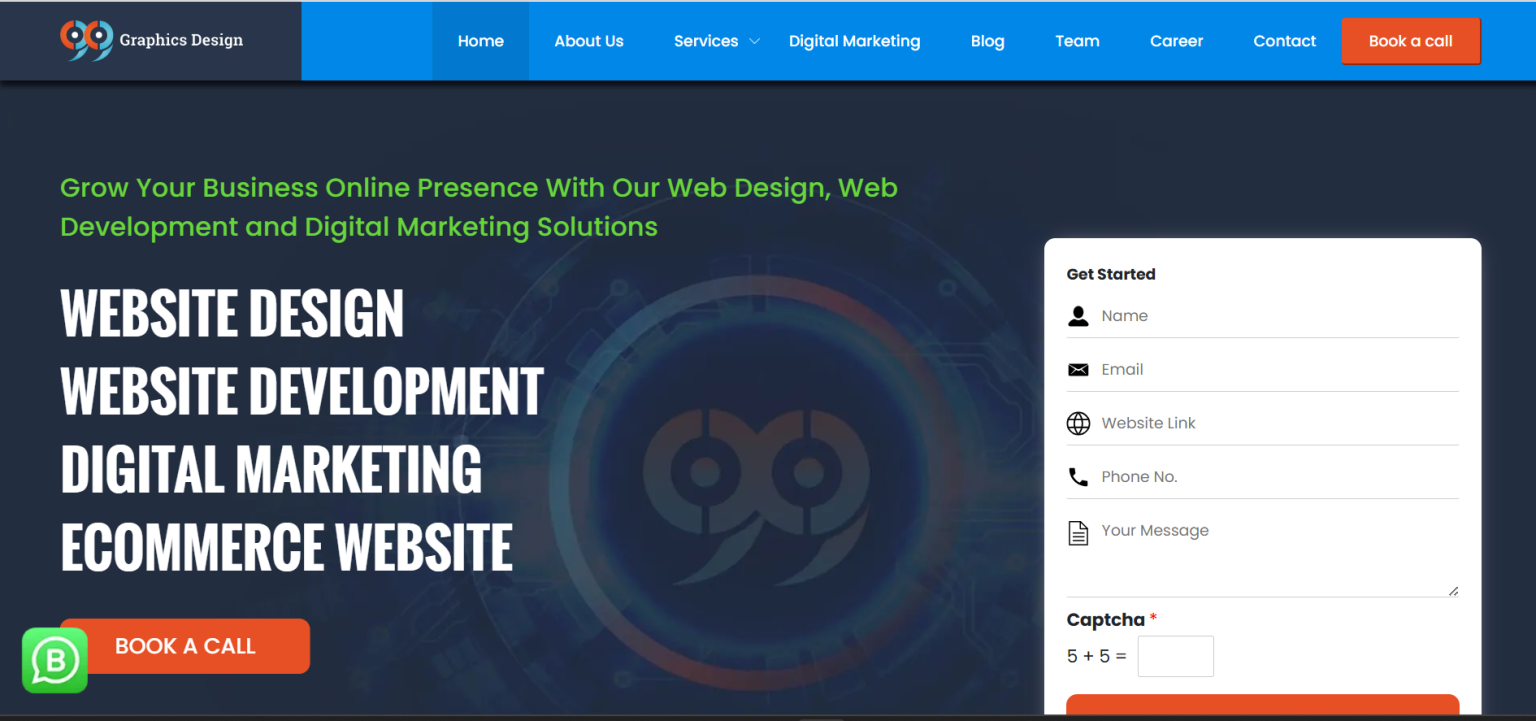Click the envelope icon beside Email field
This screenshot has height=721, width=1536.
1078,369
